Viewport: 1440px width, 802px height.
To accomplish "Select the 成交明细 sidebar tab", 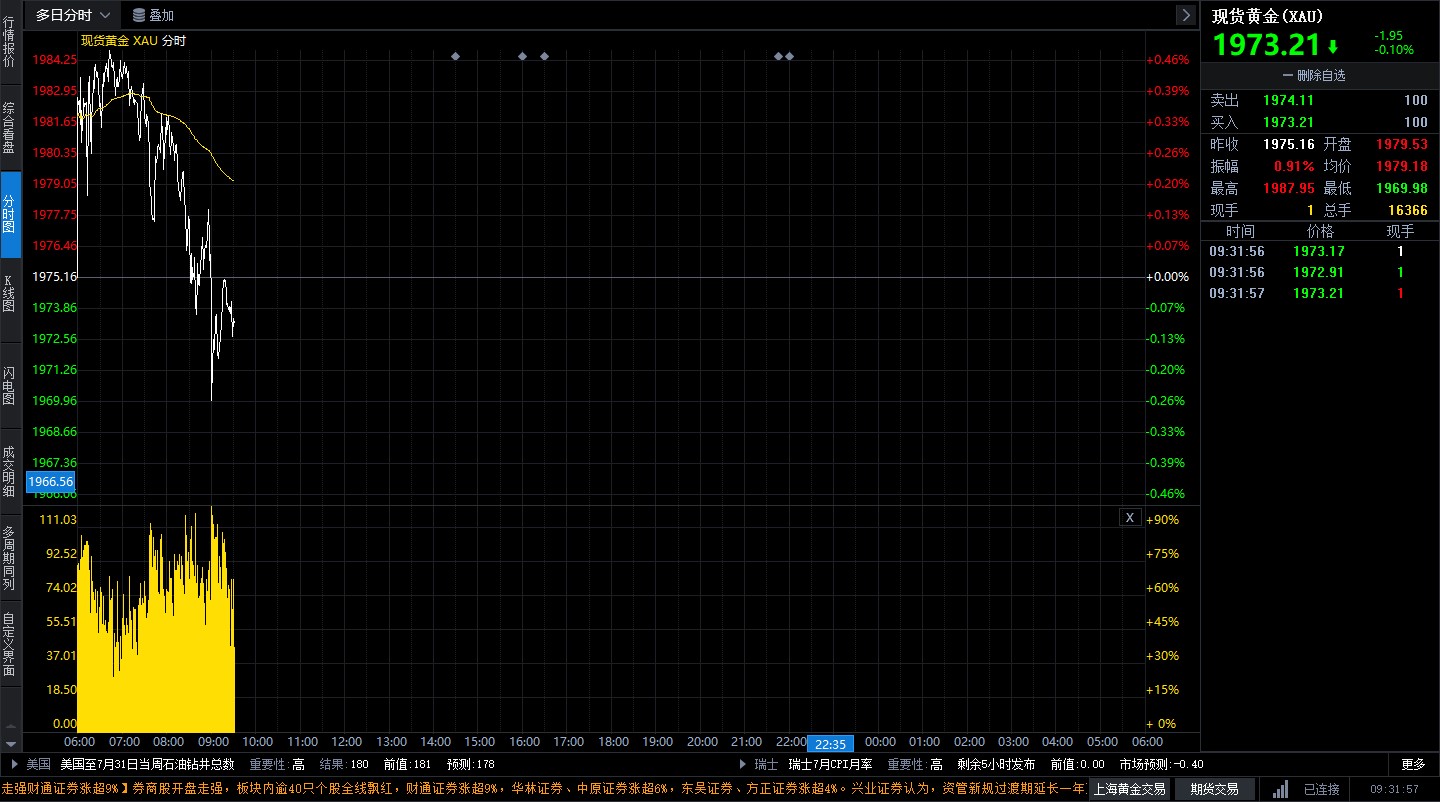I will tap(10, 471).
